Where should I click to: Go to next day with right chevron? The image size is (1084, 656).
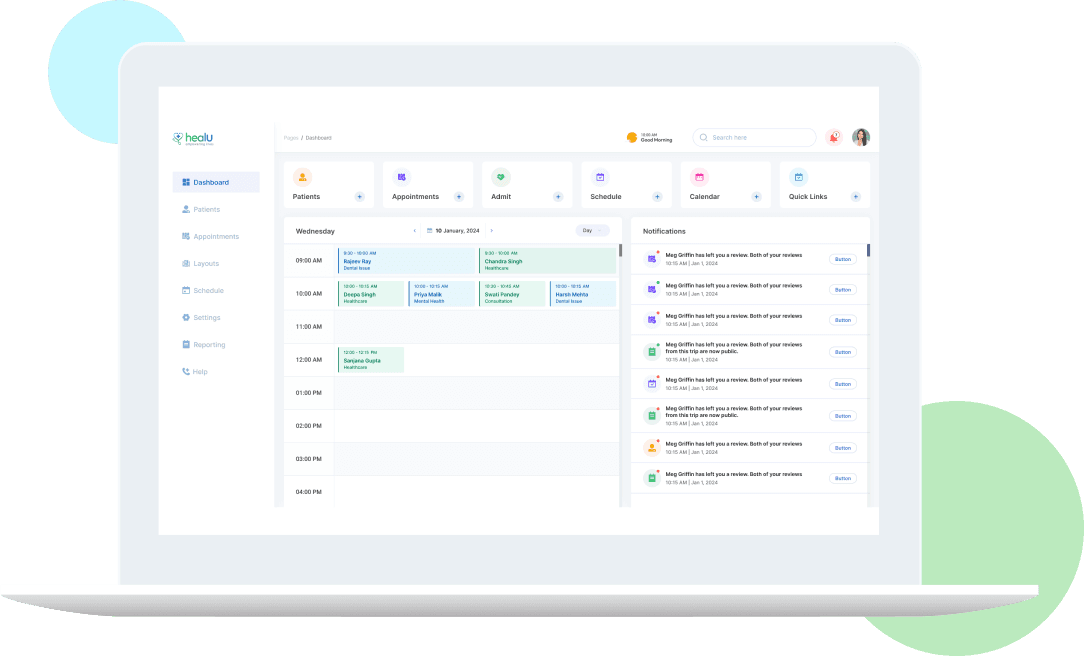coord(491,231)
